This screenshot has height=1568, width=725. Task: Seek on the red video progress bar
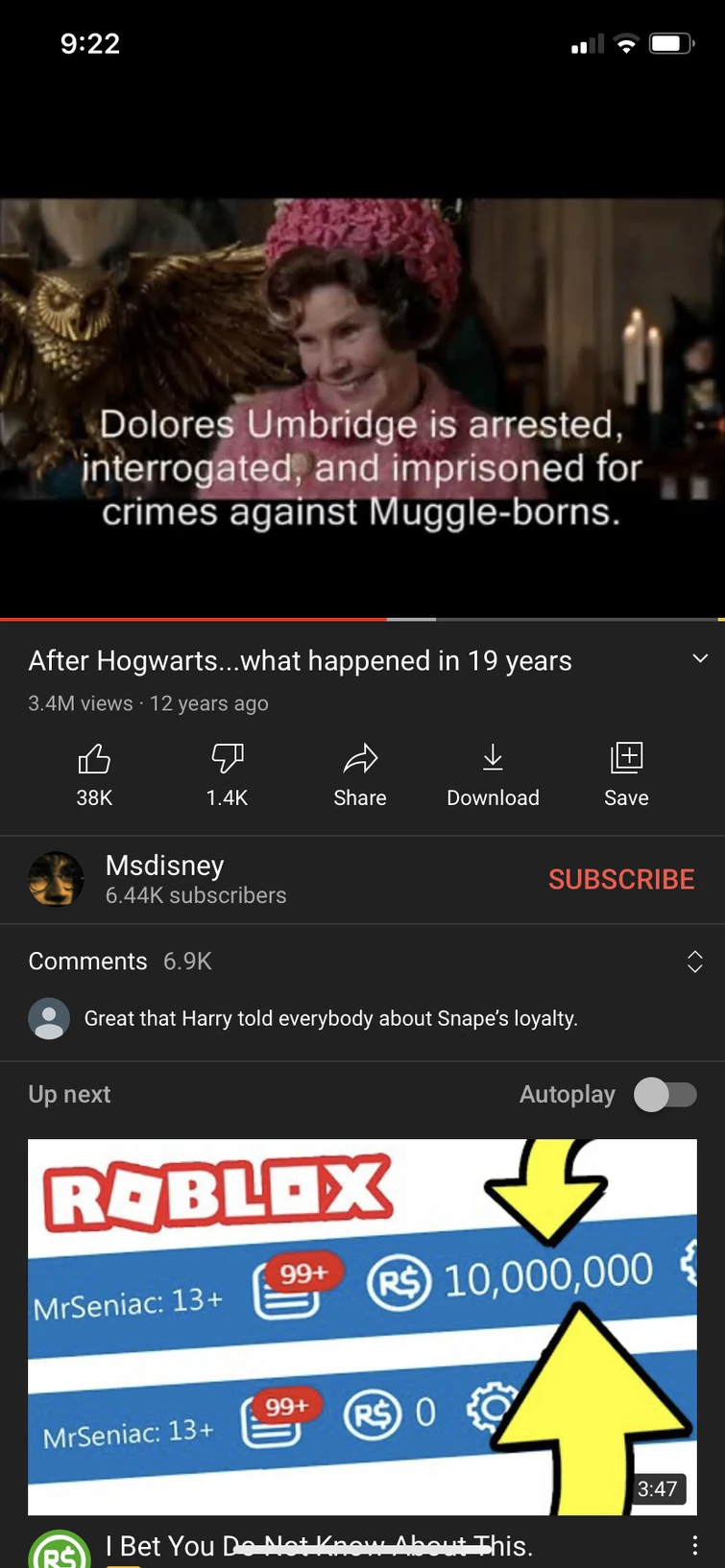coord(362,620)
